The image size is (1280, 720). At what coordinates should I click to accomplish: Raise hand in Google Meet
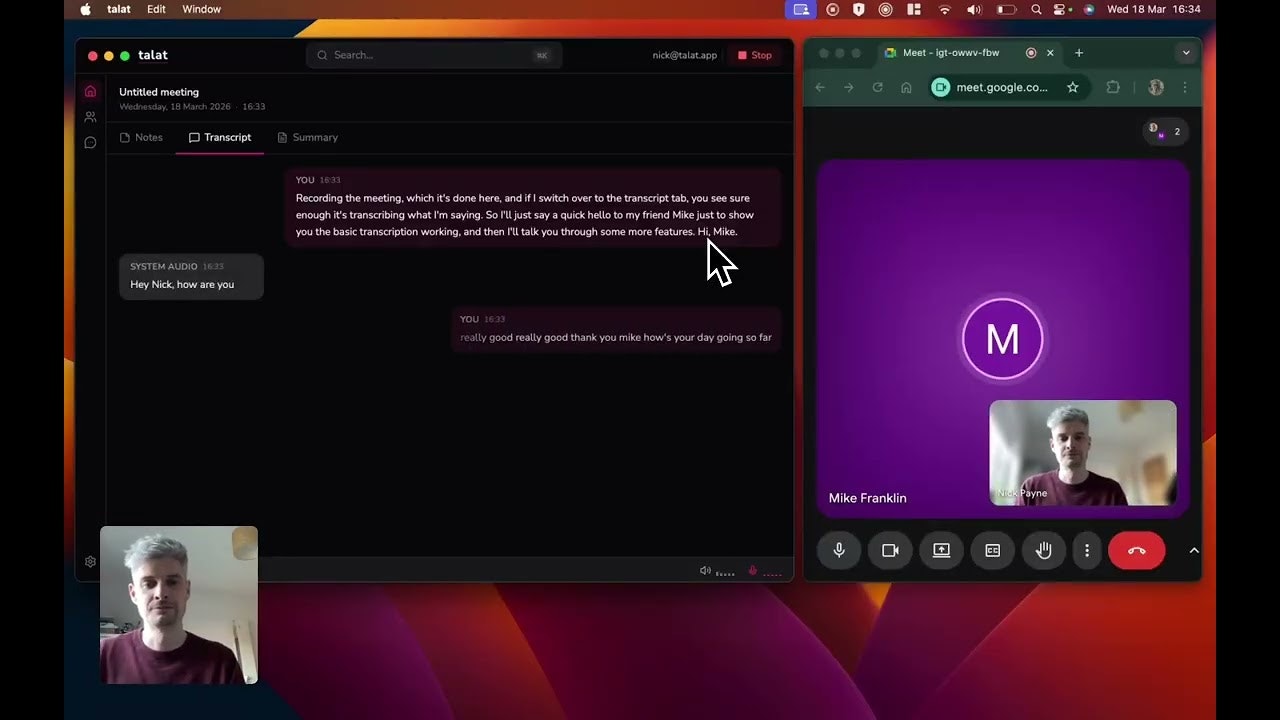pyautogui.click(x=1043, y=550)
